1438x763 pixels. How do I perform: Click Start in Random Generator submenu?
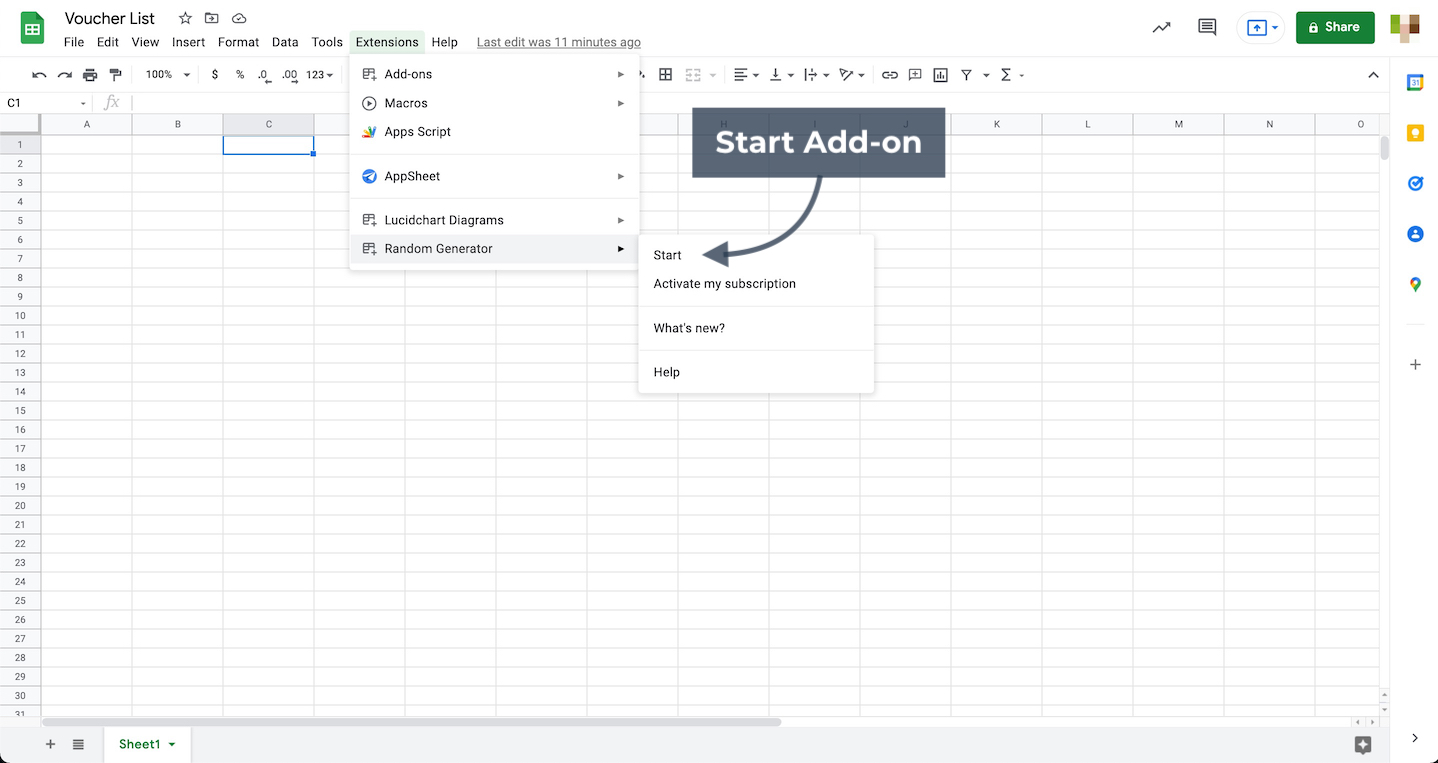(756, 255)
